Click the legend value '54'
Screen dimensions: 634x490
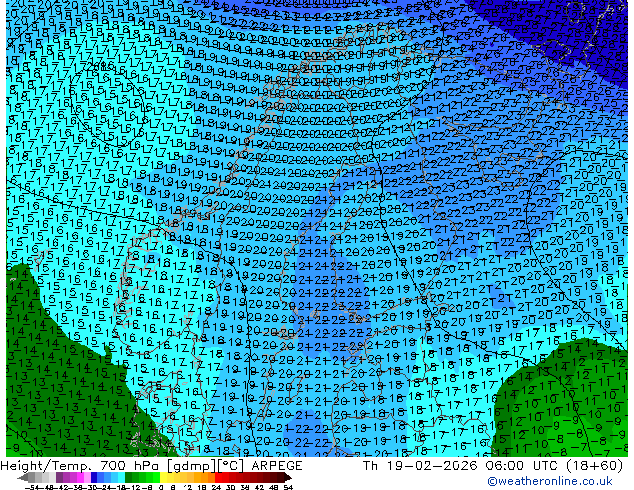288,488
